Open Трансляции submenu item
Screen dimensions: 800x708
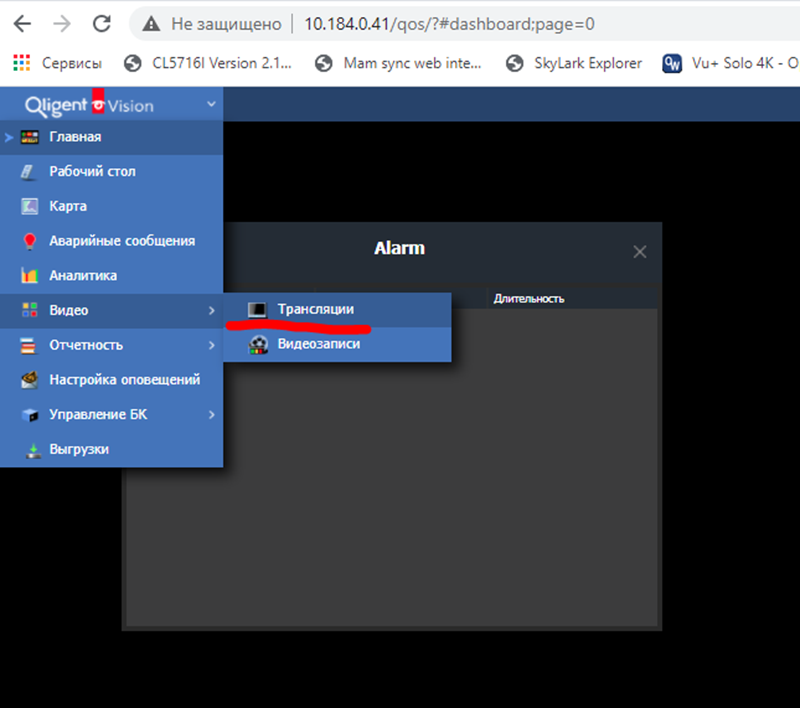pos(337,310)
